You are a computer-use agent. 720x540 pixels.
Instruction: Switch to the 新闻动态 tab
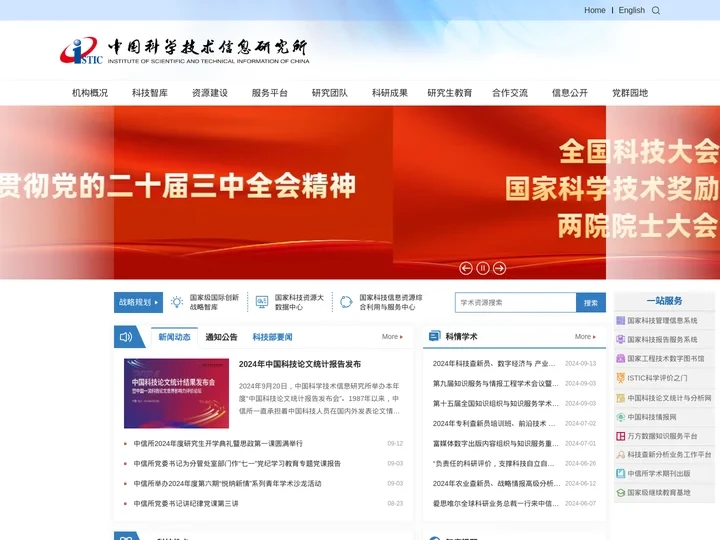pyautogui.click(x=174, y=337)
